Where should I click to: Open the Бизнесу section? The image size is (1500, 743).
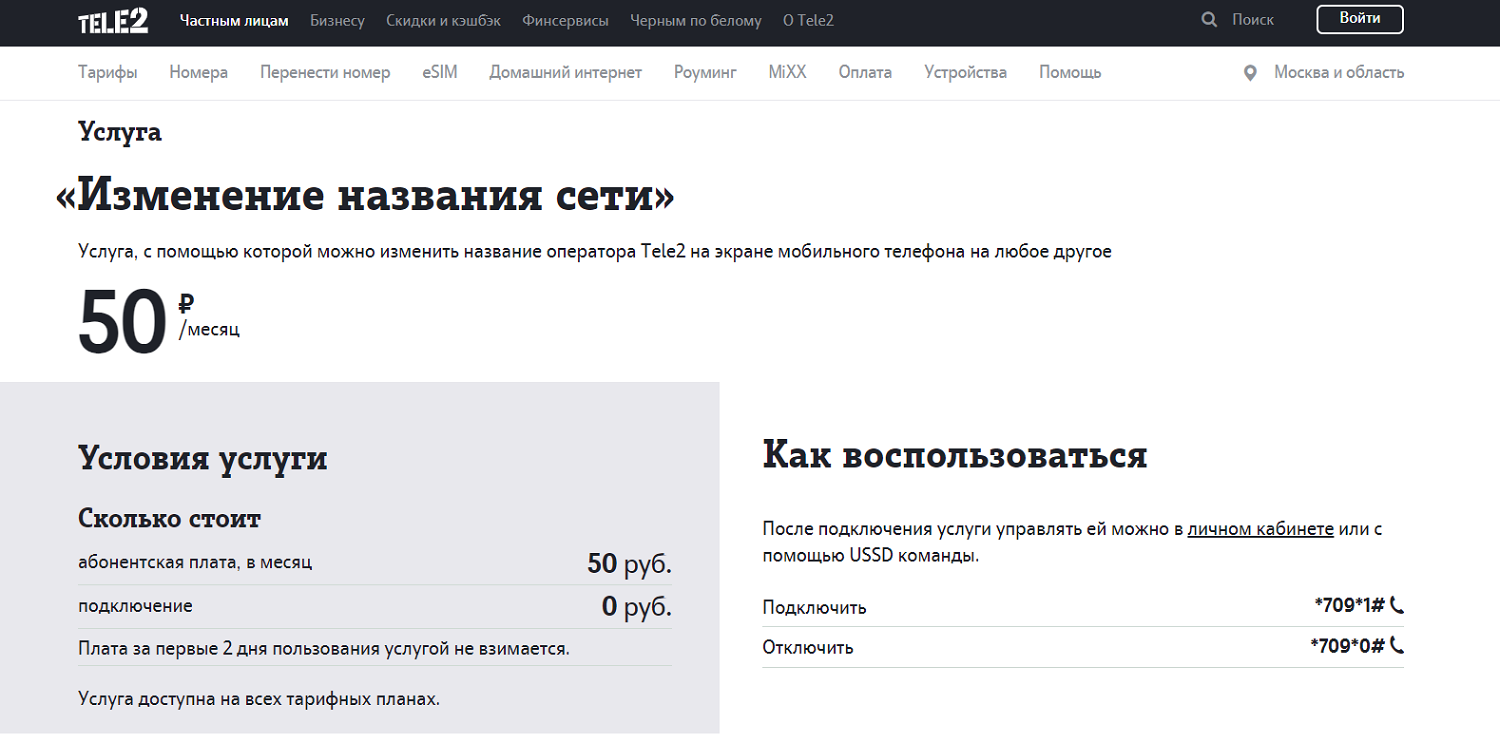[x=337, y=20]
